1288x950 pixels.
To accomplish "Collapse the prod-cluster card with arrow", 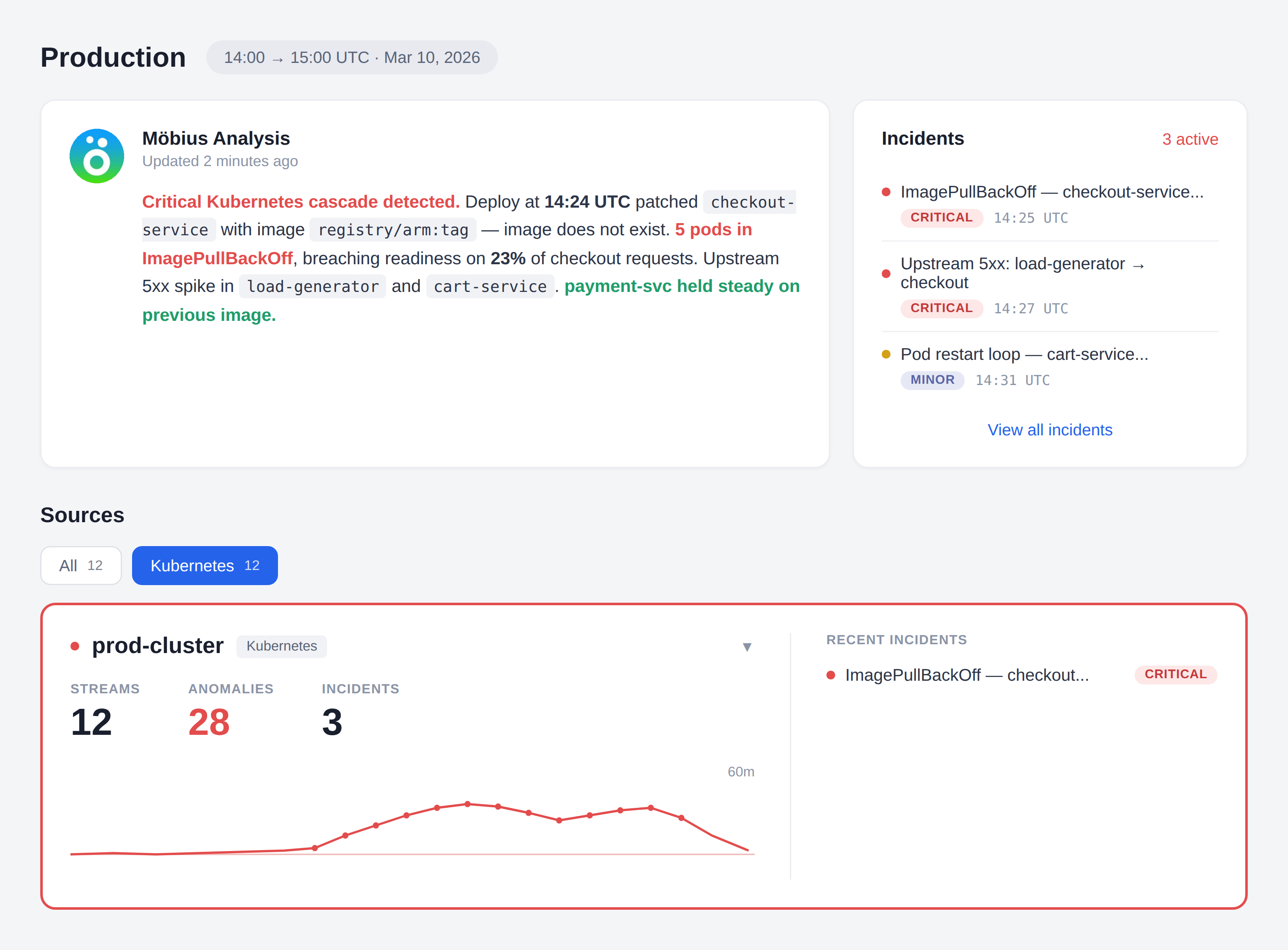I will coord(747,647).
